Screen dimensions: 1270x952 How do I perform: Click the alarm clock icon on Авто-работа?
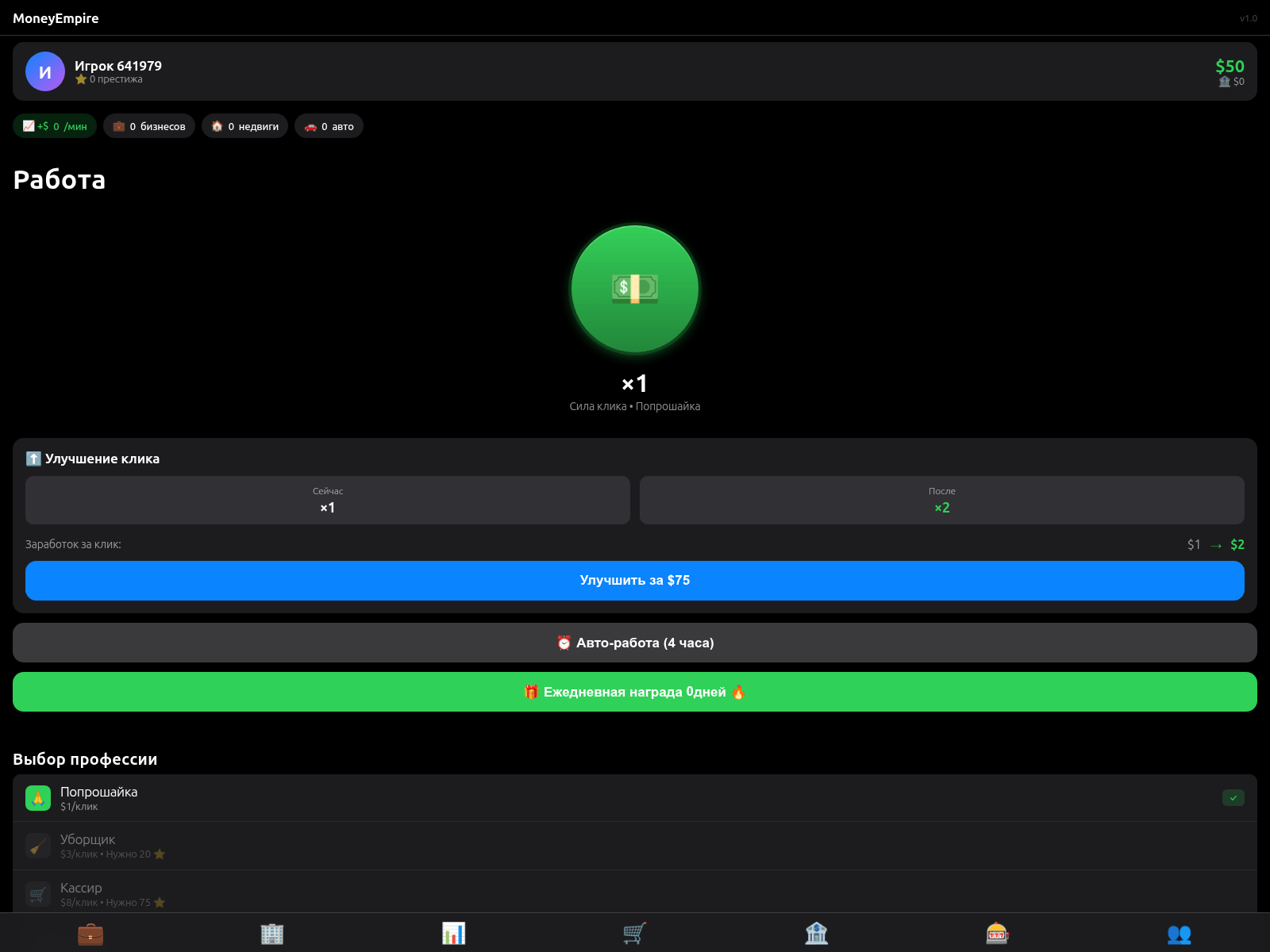564,643
